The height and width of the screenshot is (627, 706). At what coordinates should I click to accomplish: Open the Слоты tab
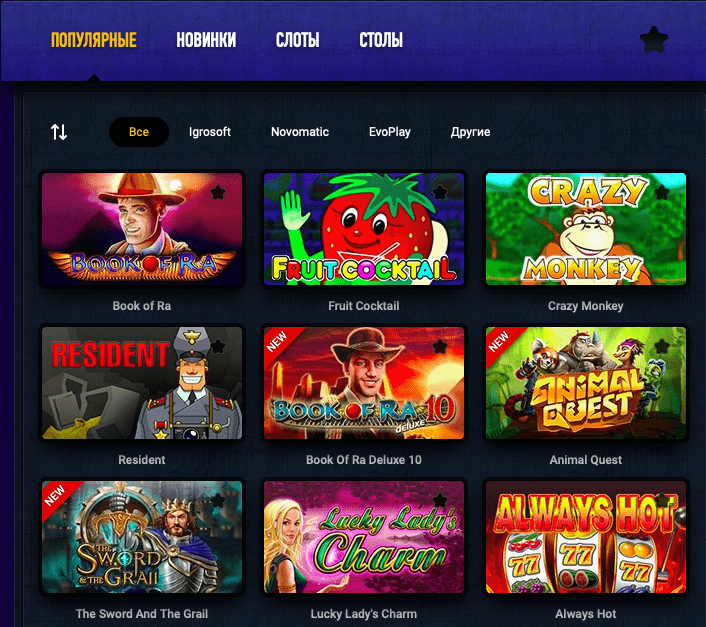(298, 40)
